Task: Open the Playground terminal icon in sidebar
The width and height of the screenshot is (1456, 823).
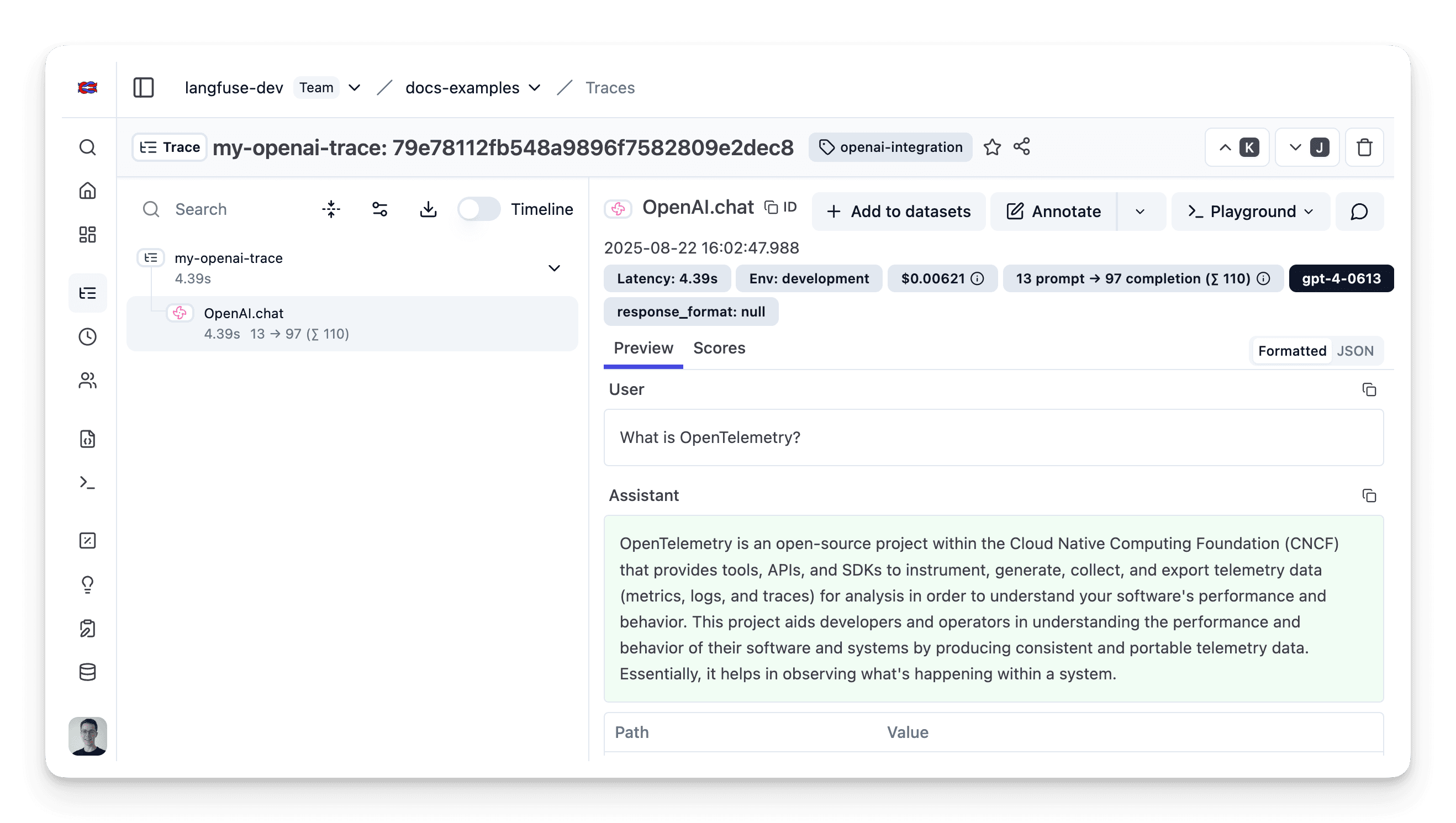Action: tap(88, 482)
